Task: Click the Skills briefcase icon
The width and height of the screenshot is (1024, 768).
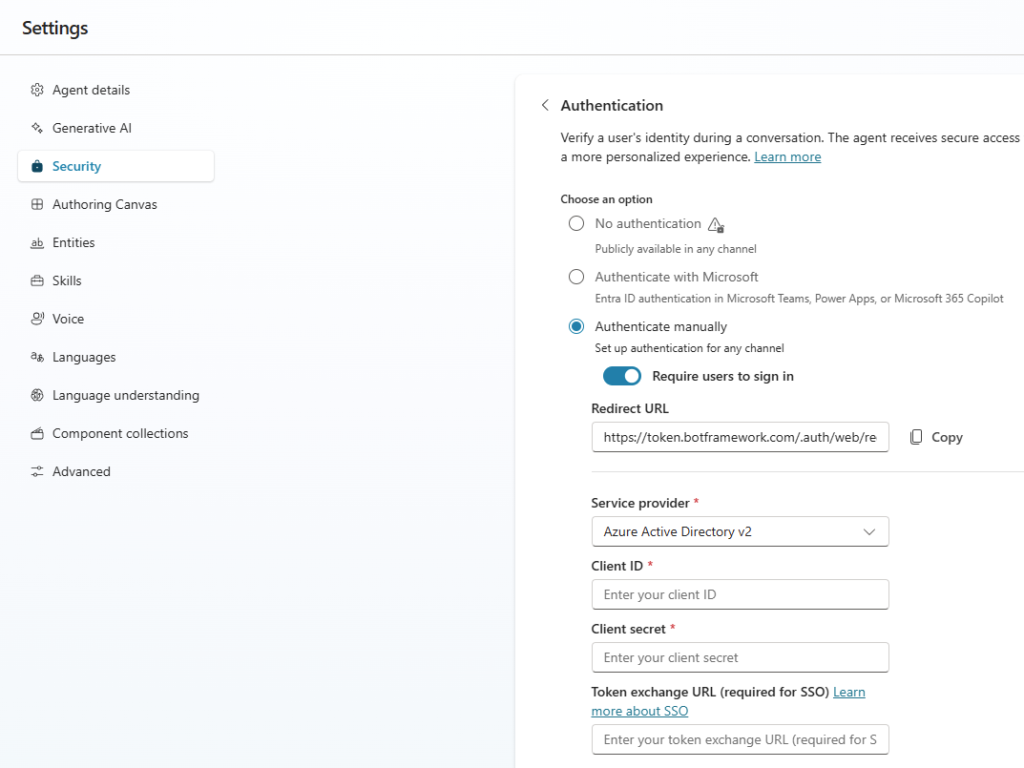Action: [x=37, y=281]
